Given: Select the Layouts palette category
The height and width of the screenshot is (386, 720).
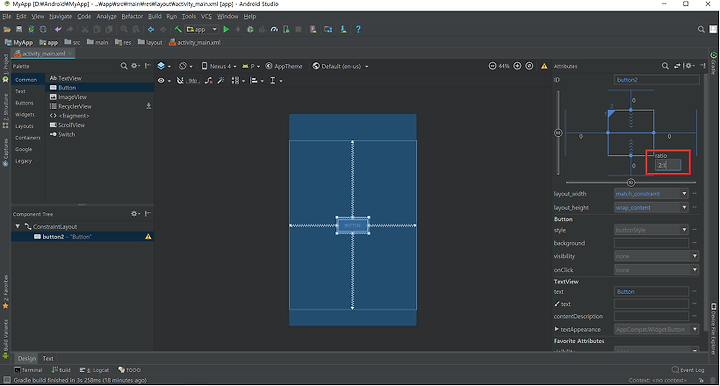Looking at the screenshot, I should 24,126.
